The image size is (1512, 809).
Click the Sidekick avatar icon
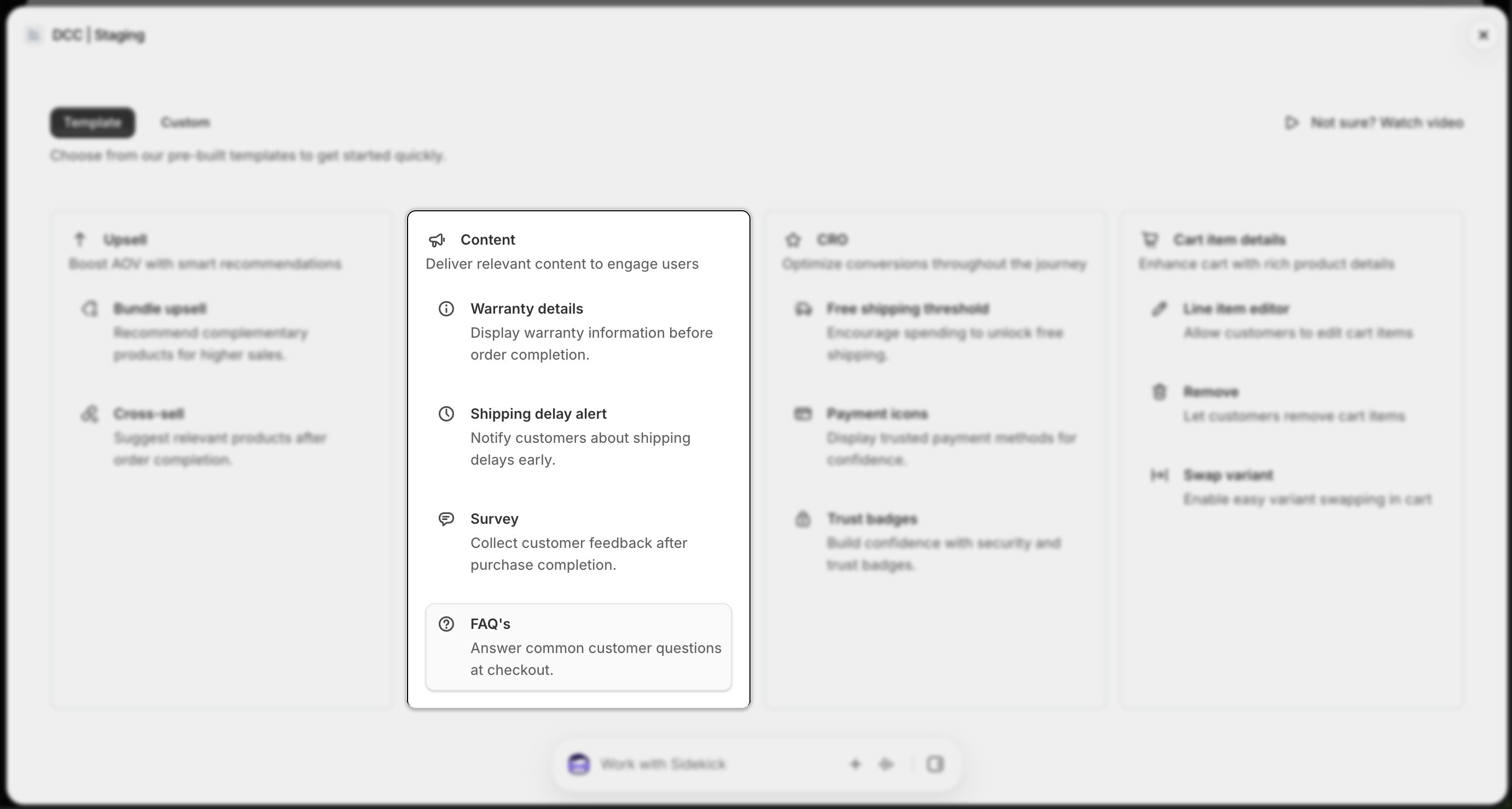579,764
